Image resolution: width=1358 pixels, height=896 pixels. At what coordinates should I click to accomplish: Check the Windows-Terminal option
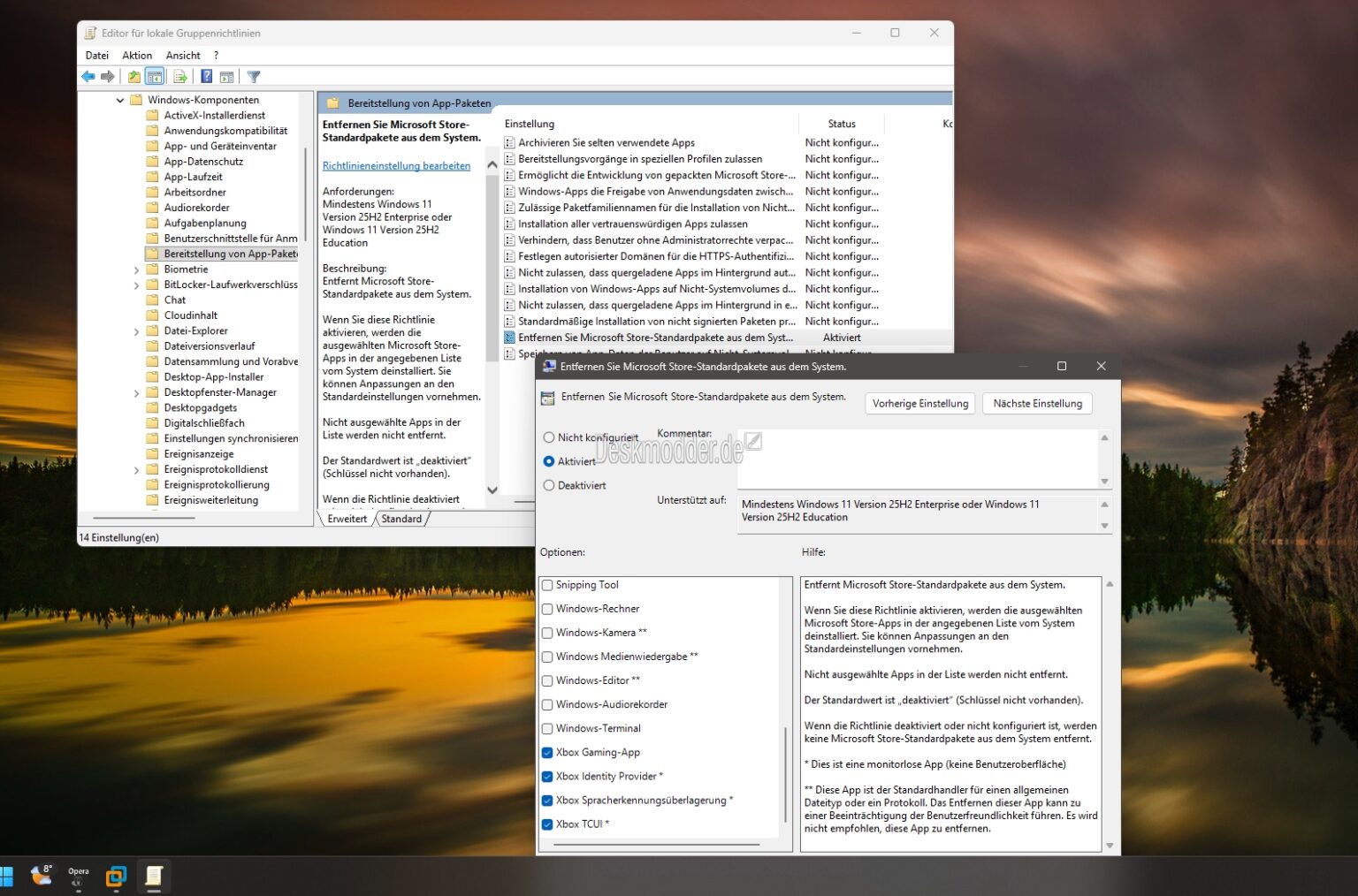(x=547, y=728)
